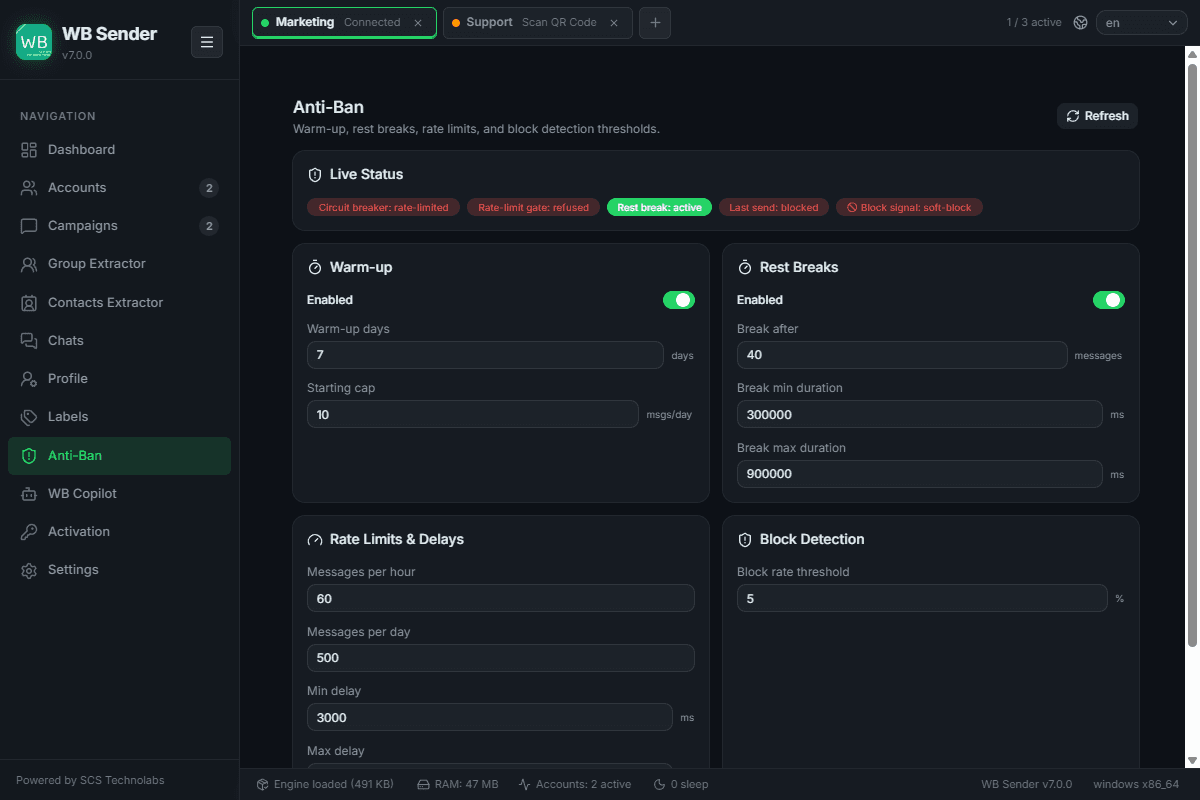The image size is (1200, 800).
Task: Click the sleep moon status icon
Action: point(660,785)
